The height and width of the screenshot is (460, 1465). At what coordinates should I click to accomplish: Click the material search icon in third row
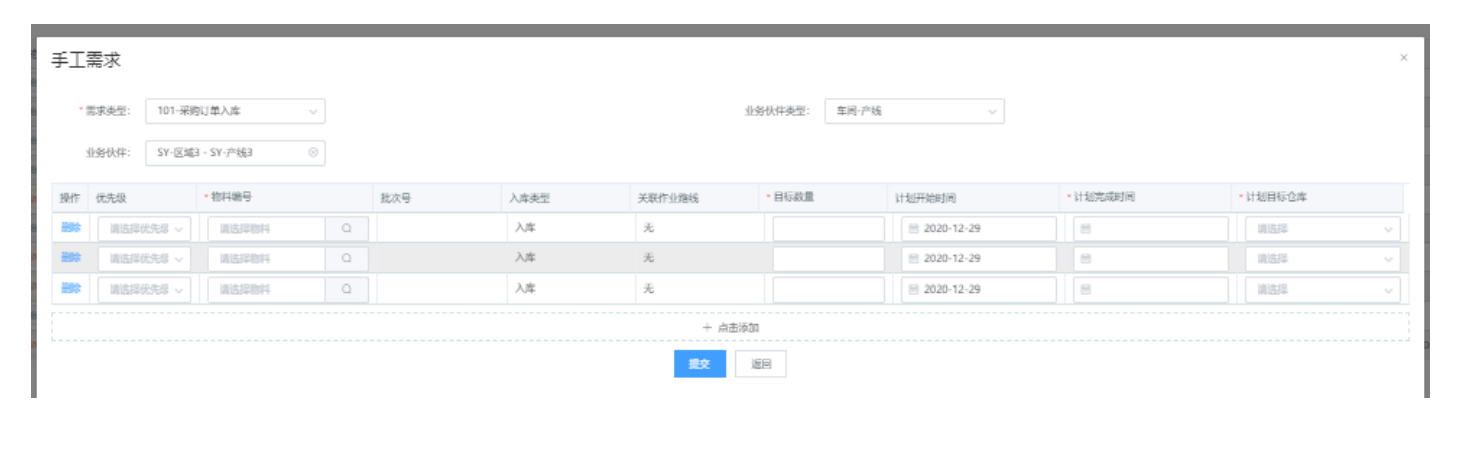tap(347, 289)
